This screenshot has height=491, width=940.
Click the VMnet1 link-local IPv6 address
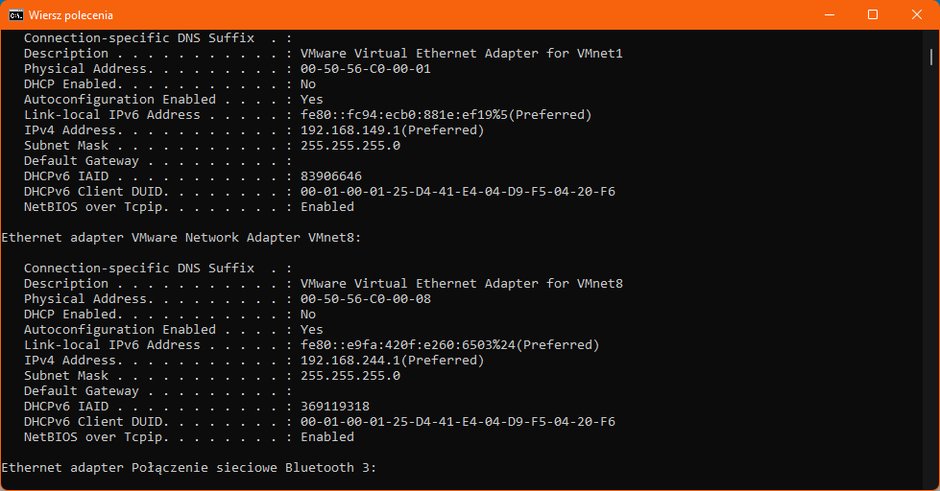(446, 115)
